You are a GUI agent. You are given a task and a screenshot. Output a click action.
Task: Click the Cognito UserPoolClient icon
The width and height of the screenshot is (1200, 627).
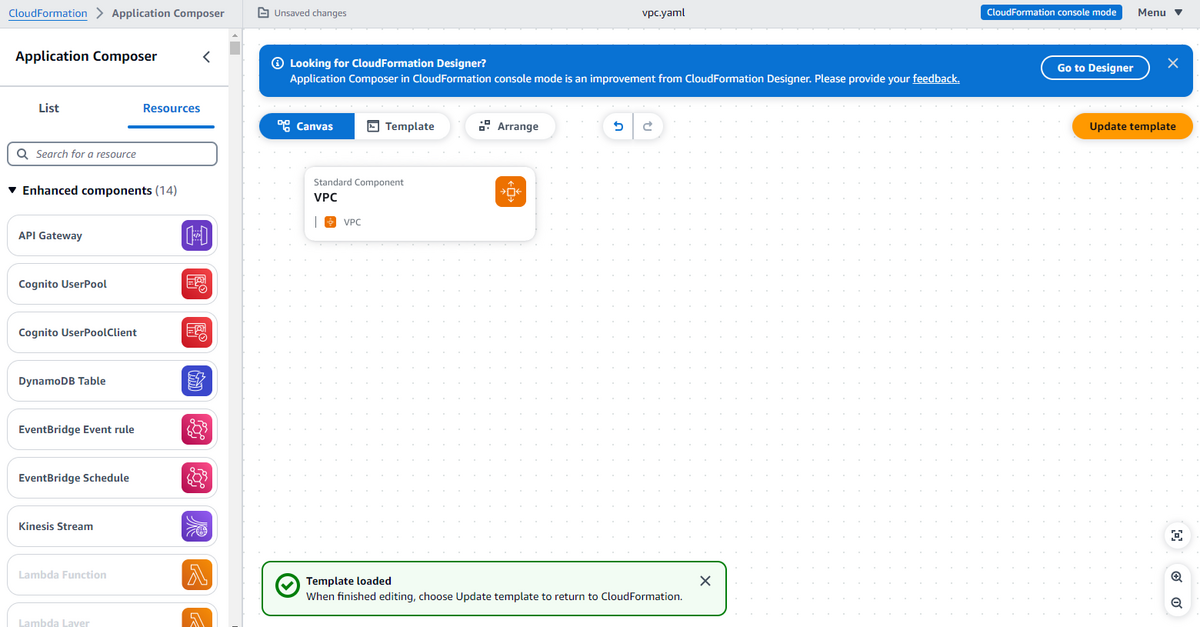pyautogui.click(x=197, y=332)
